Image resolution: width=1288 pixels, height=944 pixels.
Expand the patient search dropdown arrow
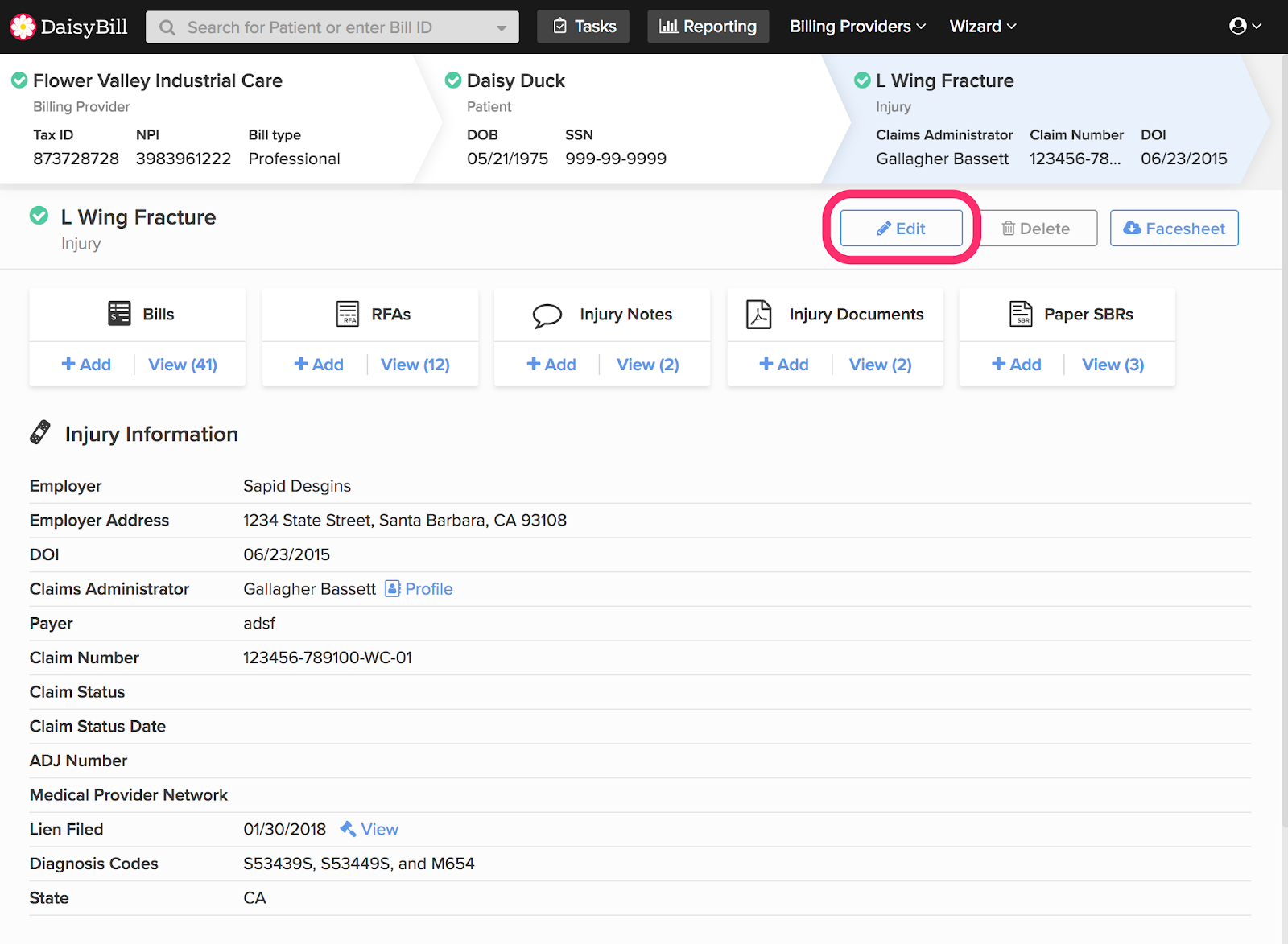tap(502, 28)
